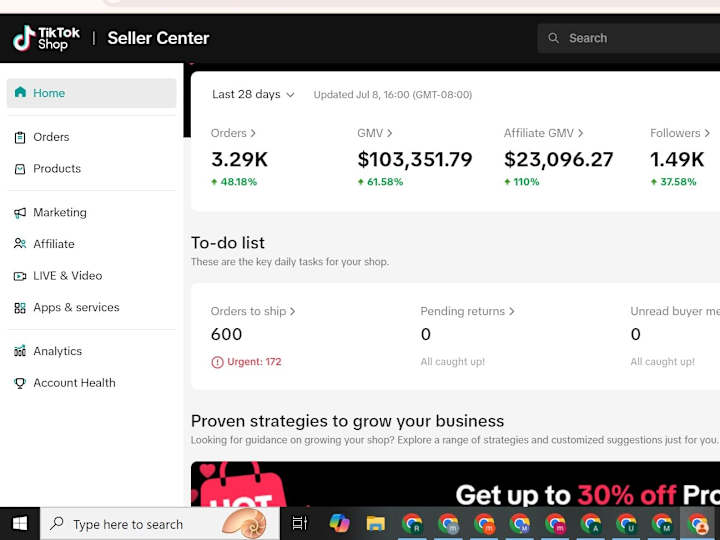The height and width of the screenshot is (540, 720).
Task: Navigate to Affiliate section in sidebar
Action: click(x=54, y=244)
